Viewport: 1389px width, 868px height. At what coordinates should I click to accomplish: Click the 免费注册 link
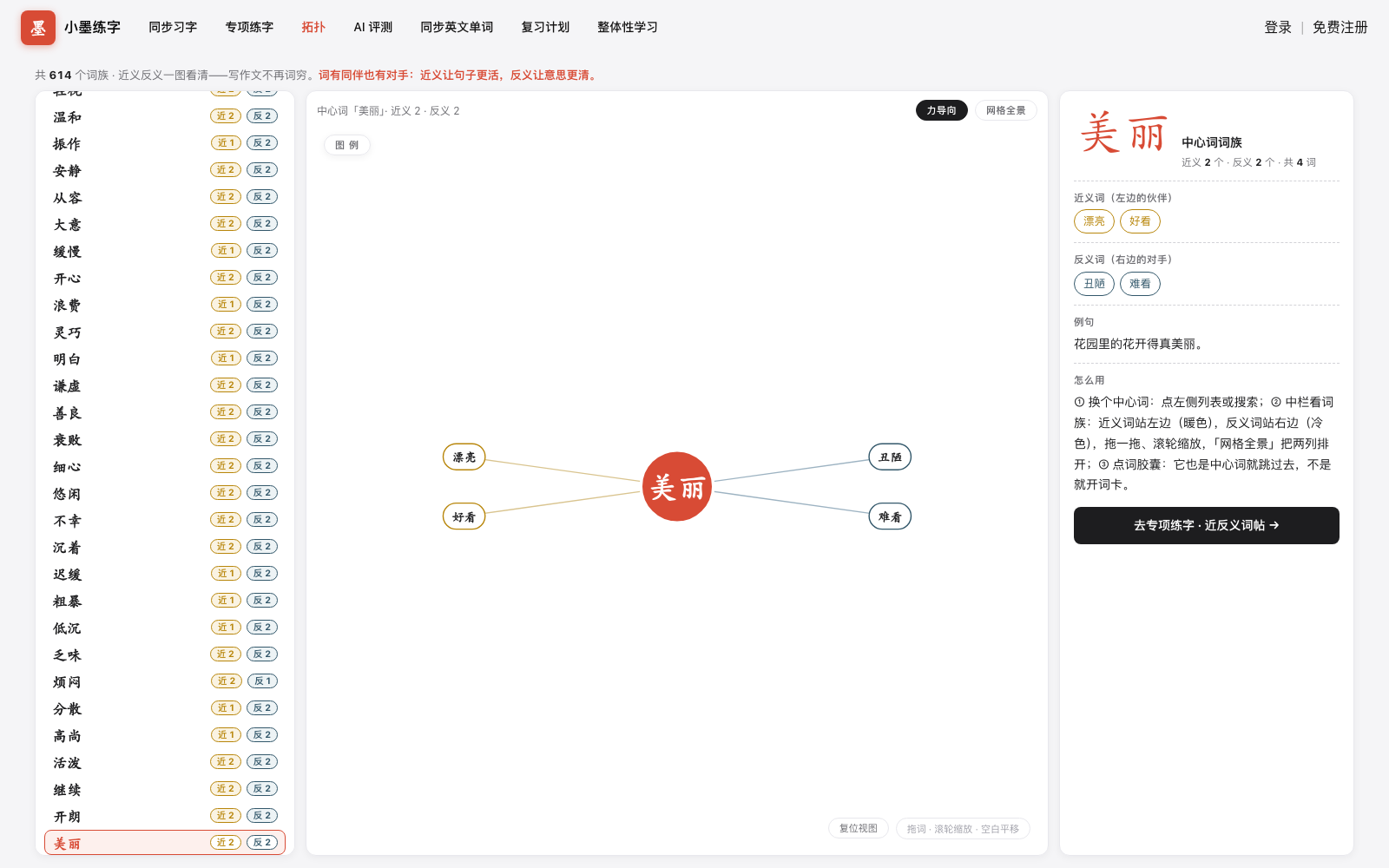[1340, 28]
